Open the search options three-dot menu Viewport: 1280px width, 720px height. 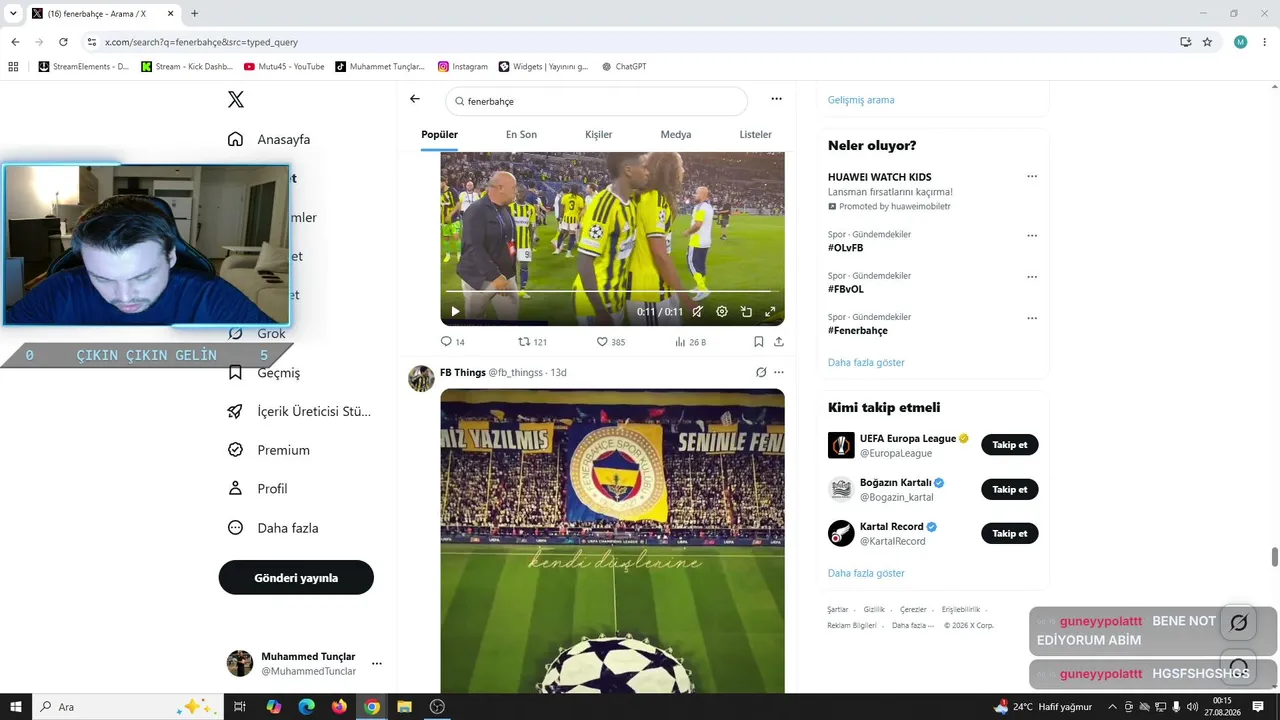pyautogui.click(x=776, y=99)
